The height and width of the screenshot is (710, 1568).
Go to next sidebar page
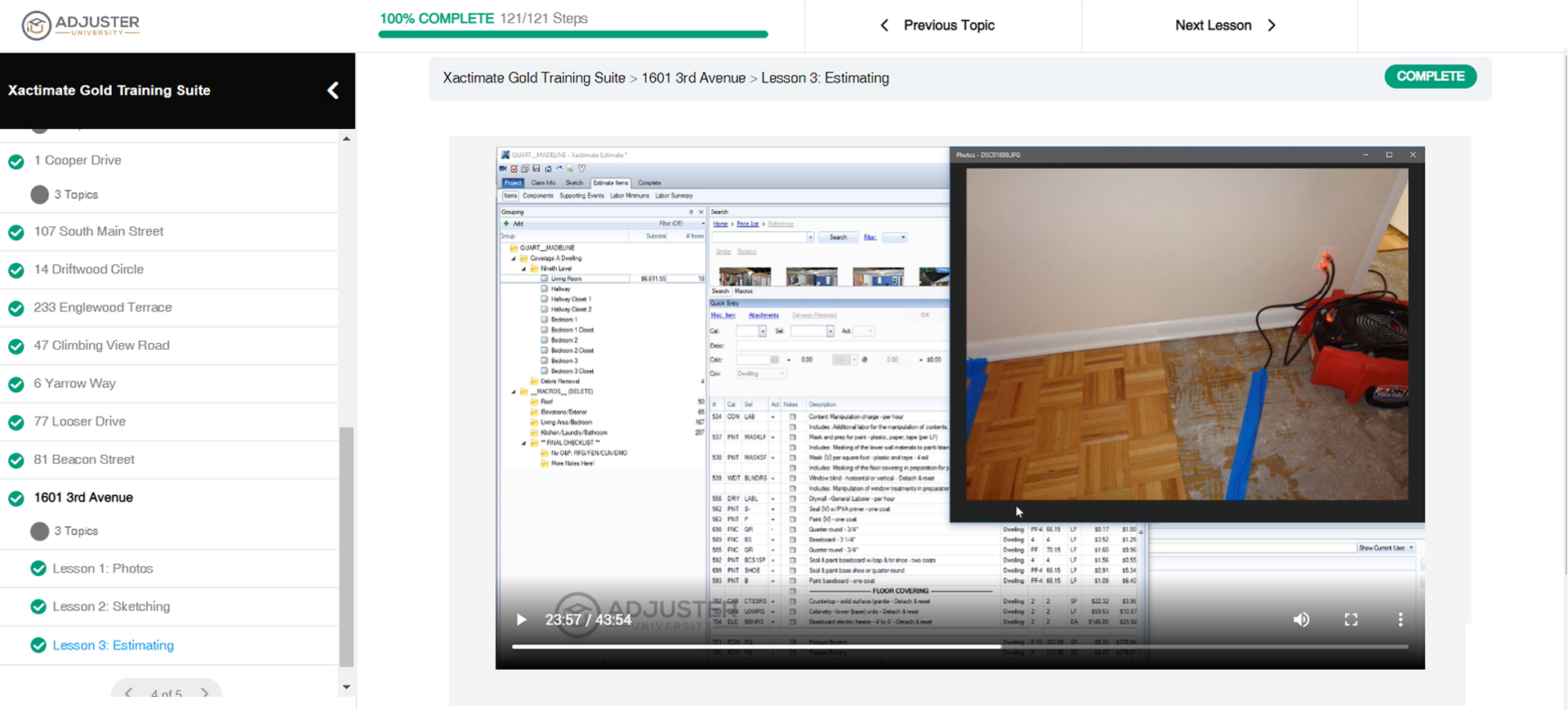[x=204, y=693]
